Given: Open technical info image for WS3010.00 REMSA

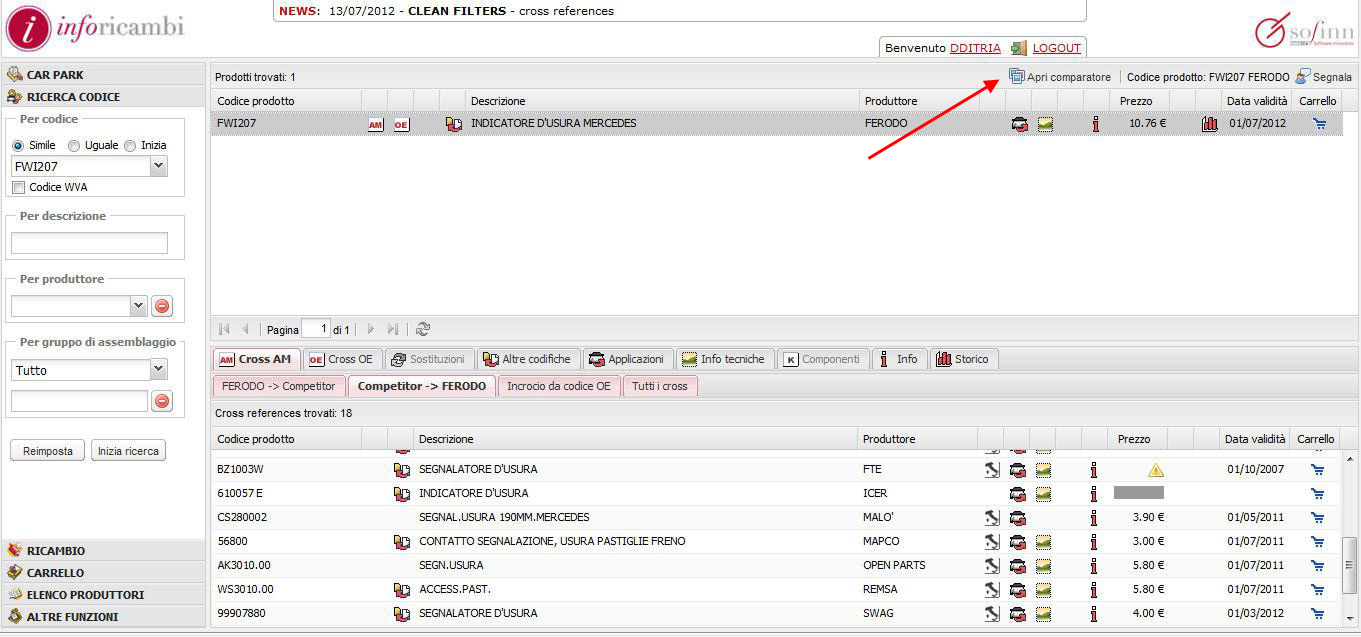Looking at the screenshot, I should [x=1043, y=590].
